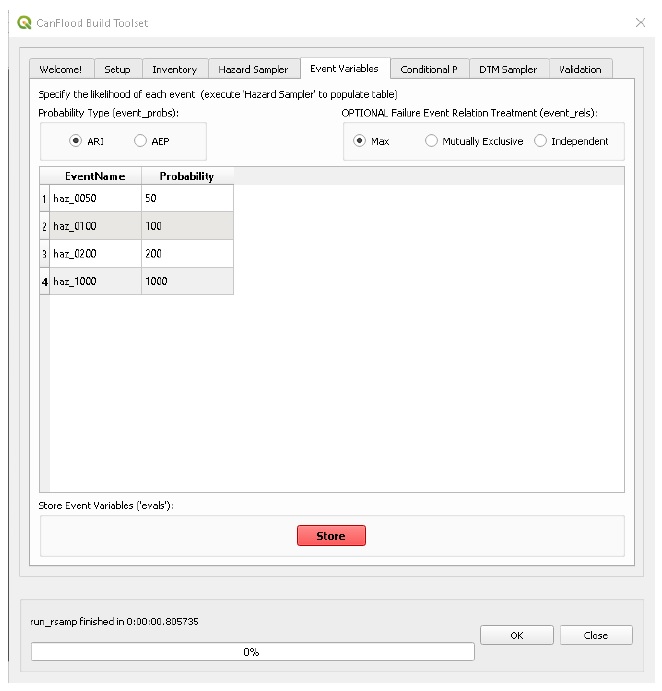Click the EventName column header
The image size is (662, 691).
coord(95,176)
